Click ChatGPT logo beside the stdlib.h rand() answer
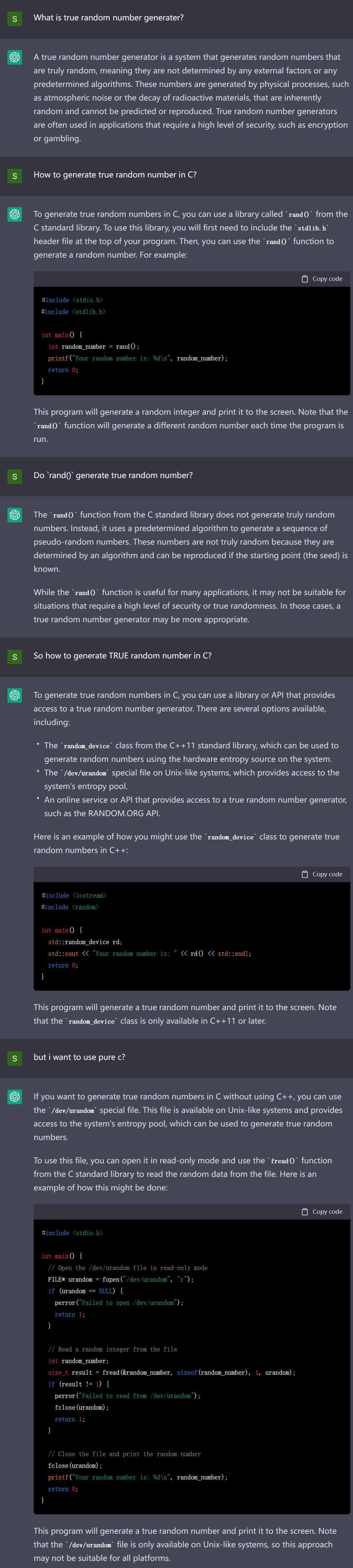The height and width of the screenshot is (1568, 353). tap(15, 214)
